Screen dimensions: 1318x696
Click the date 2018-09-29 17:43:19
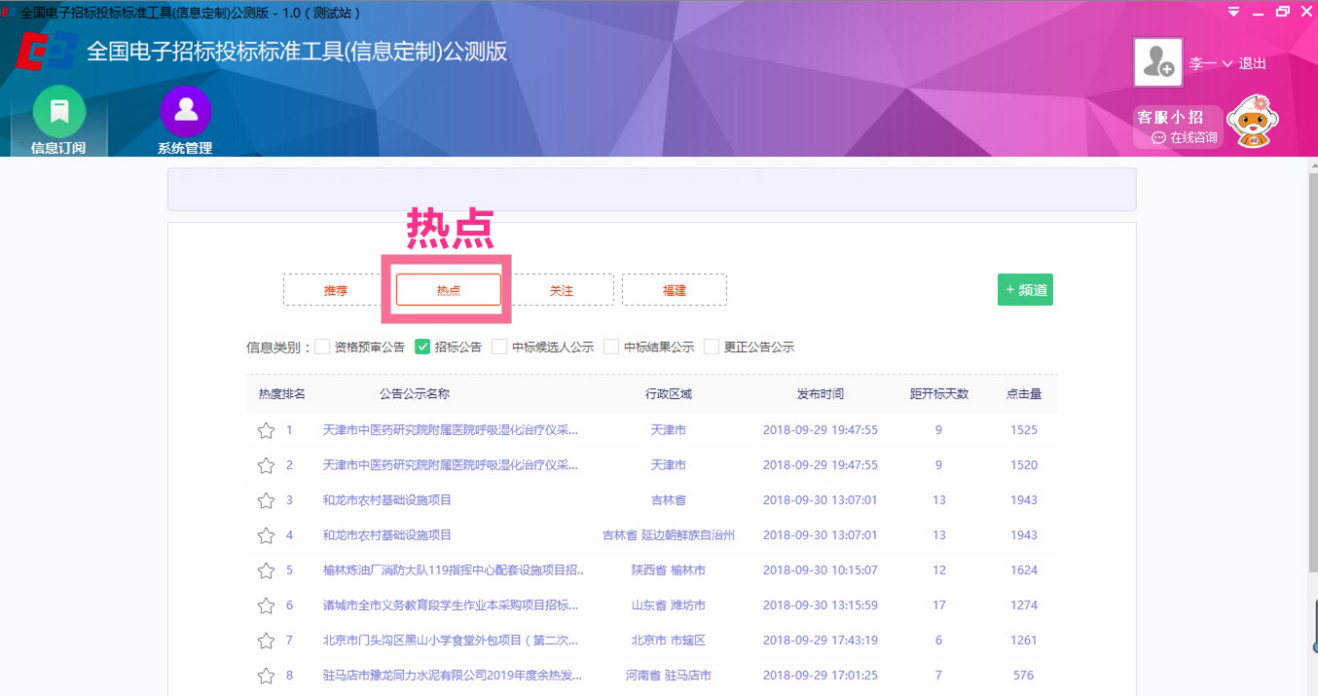click(x=820, y=640)
